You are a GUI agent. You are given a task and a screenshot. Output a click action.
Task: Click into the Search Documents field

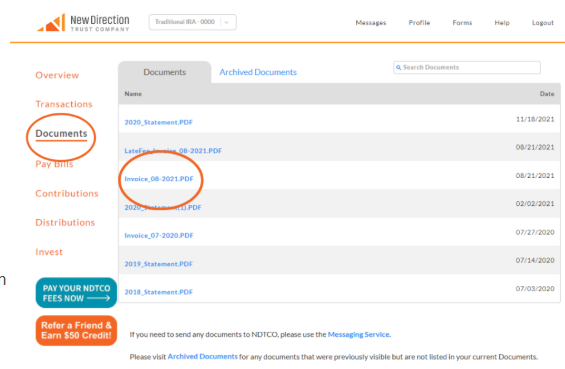pos(467,67)
